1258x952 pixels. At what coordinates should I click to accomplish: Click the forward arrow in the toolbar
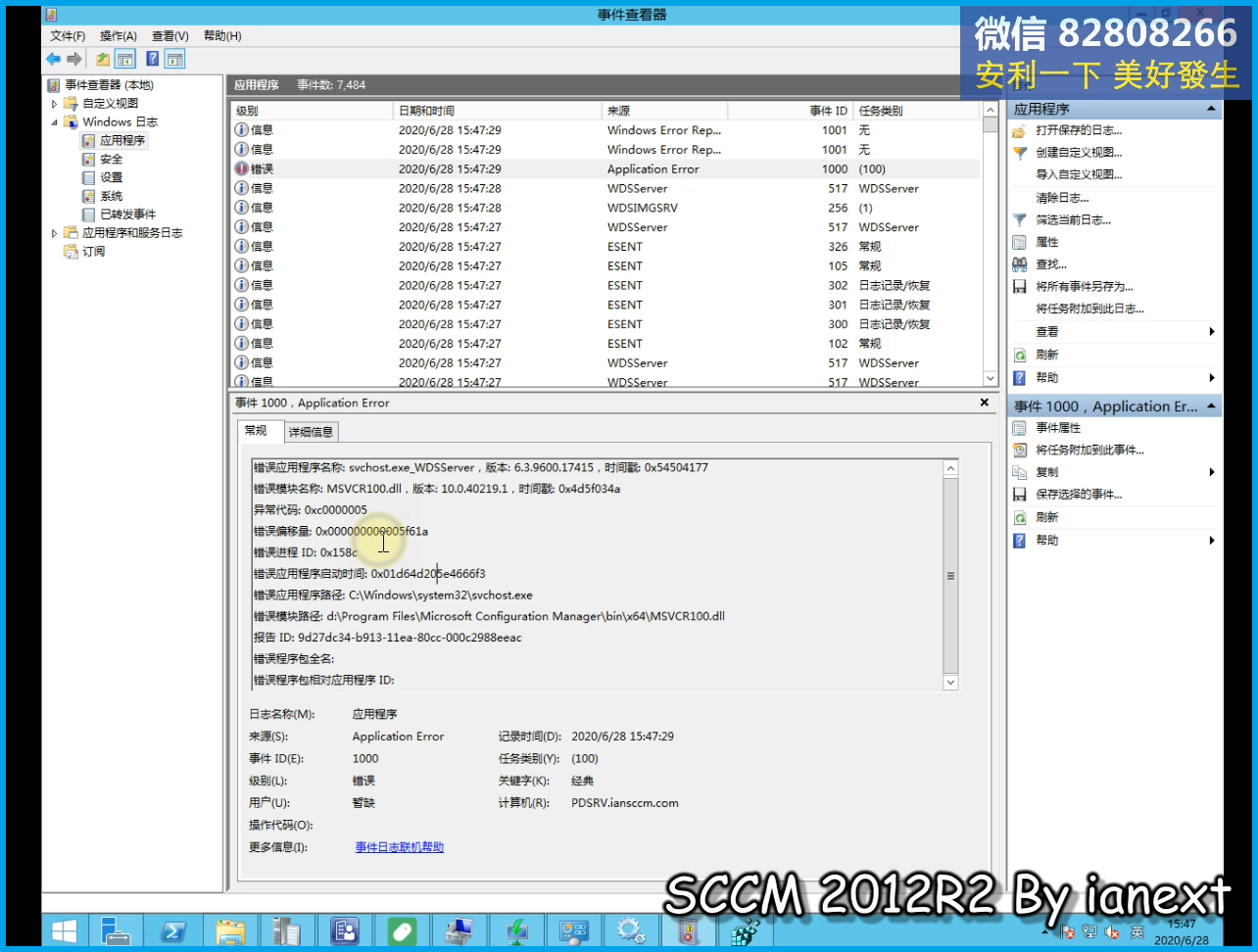pyautogui.click(x=74, y=60)
